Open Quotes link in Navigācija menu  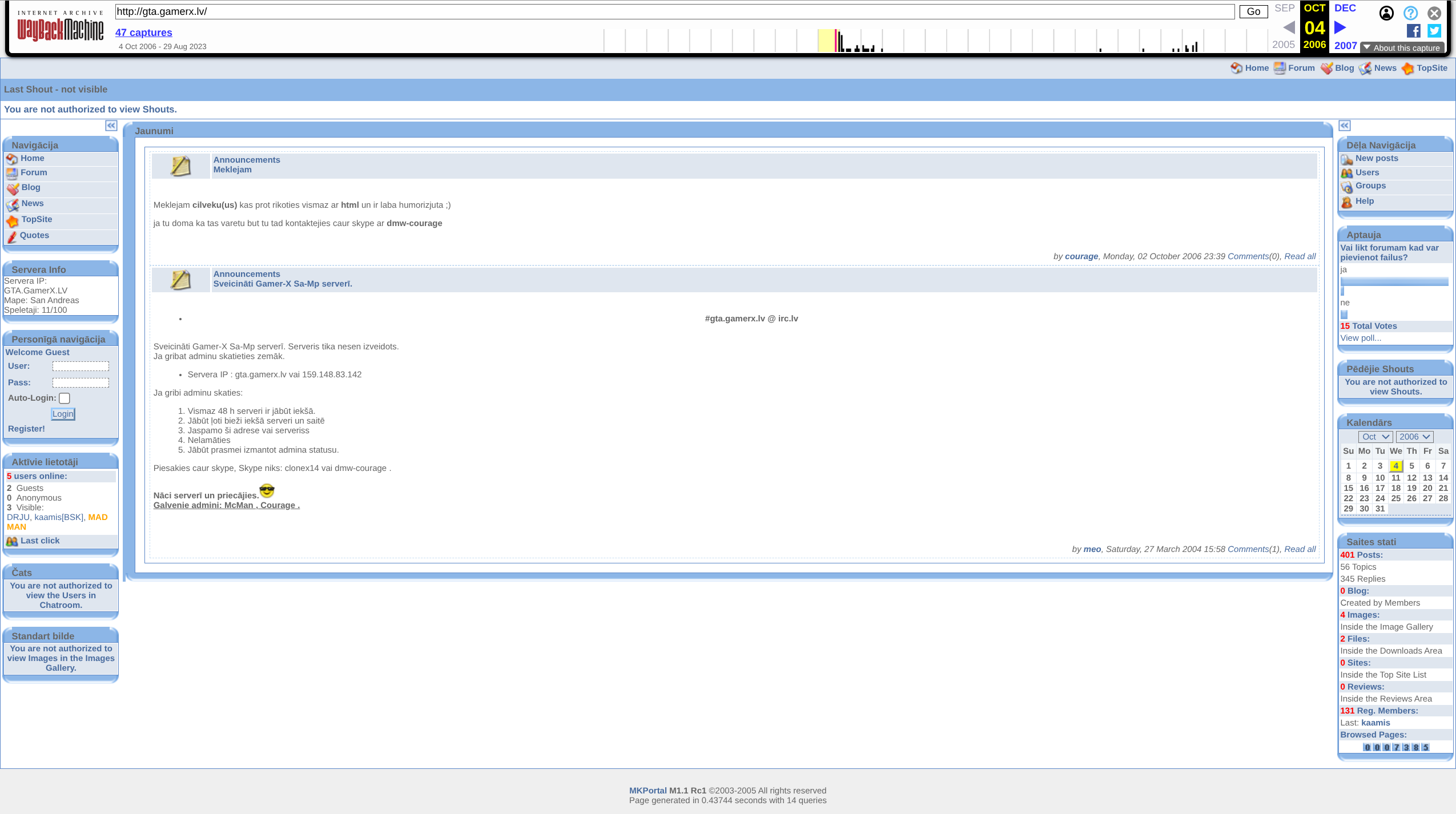[x=34, y=235]
